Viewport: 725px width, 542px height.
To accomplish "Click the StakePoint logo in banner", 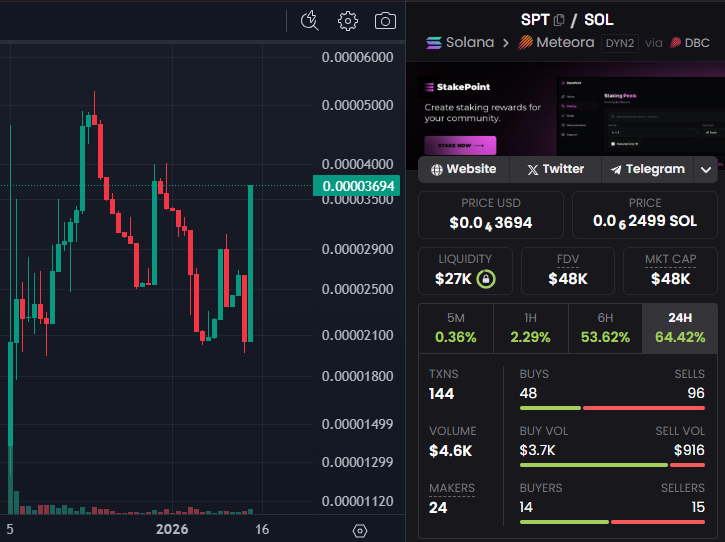I will click(x=457, y=87).
